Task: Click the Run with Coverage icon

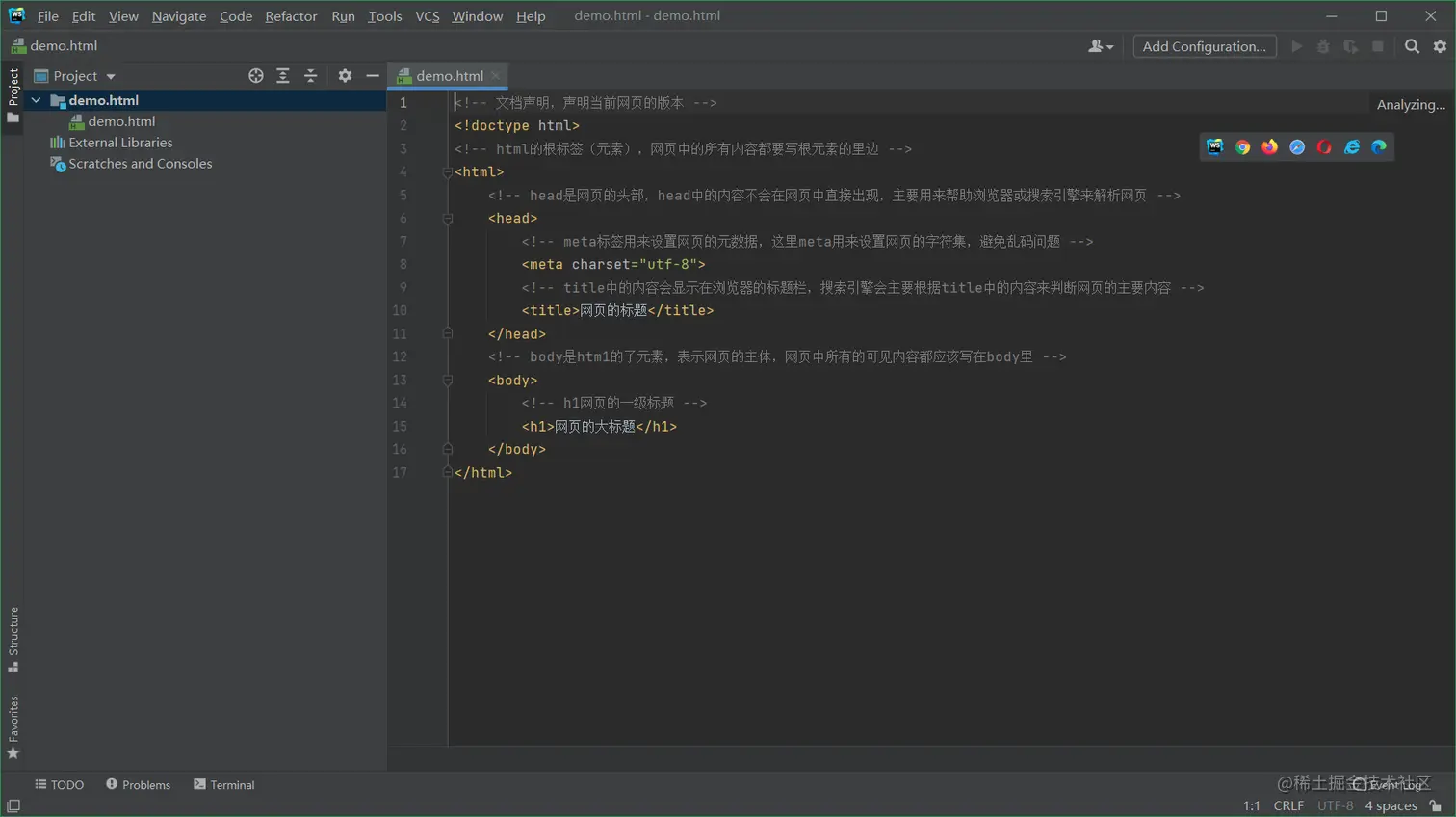Action: point(1351,46)
